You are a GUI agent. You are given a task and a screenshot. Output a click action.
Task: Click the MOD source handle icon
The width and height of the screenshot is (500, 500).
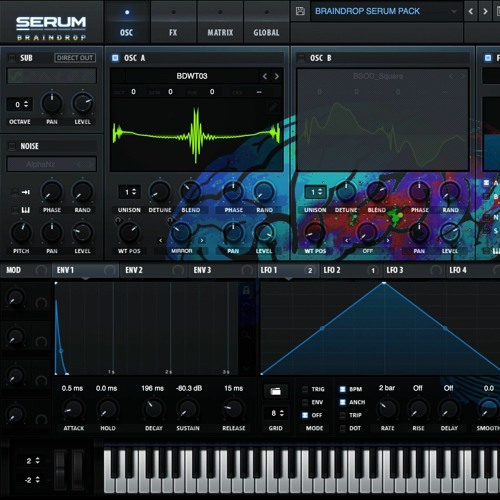point(41,270)
